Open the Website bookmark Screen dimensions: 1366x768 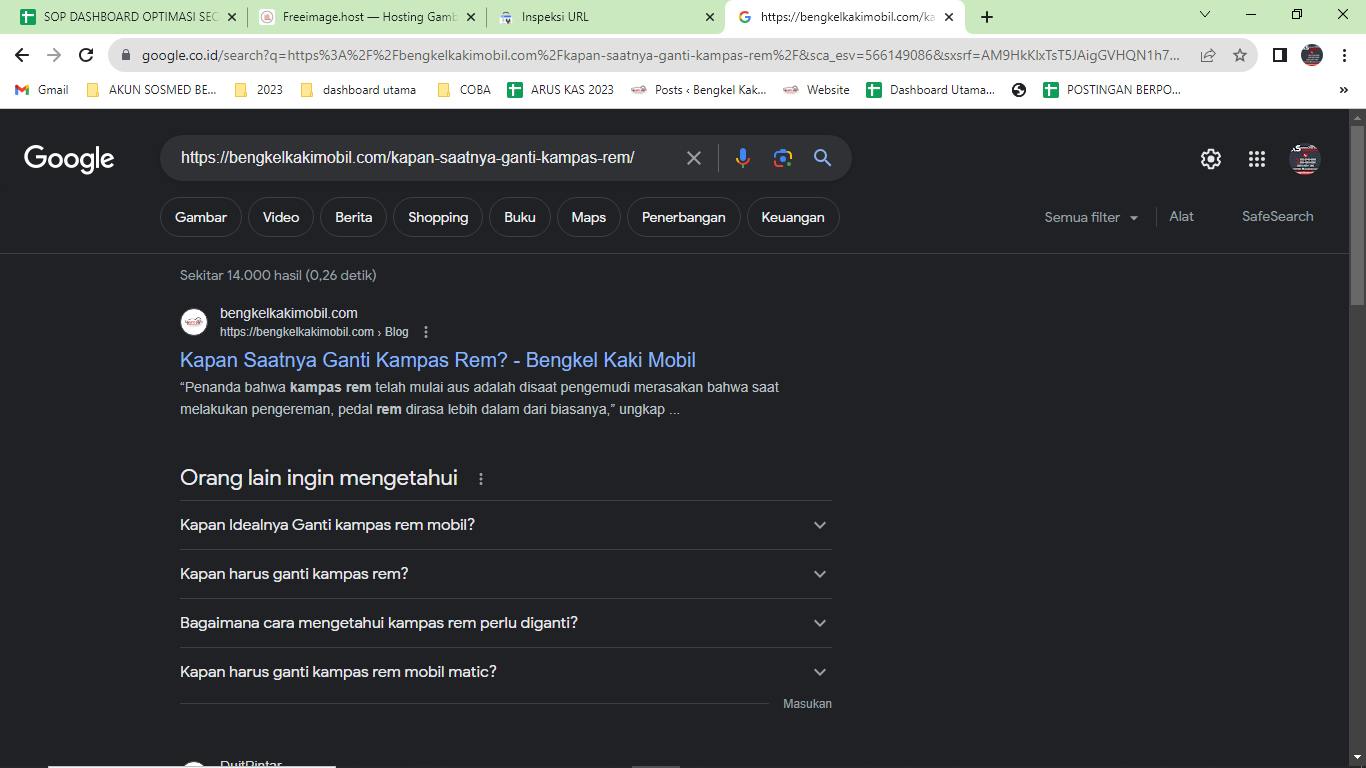pos(816,90)
